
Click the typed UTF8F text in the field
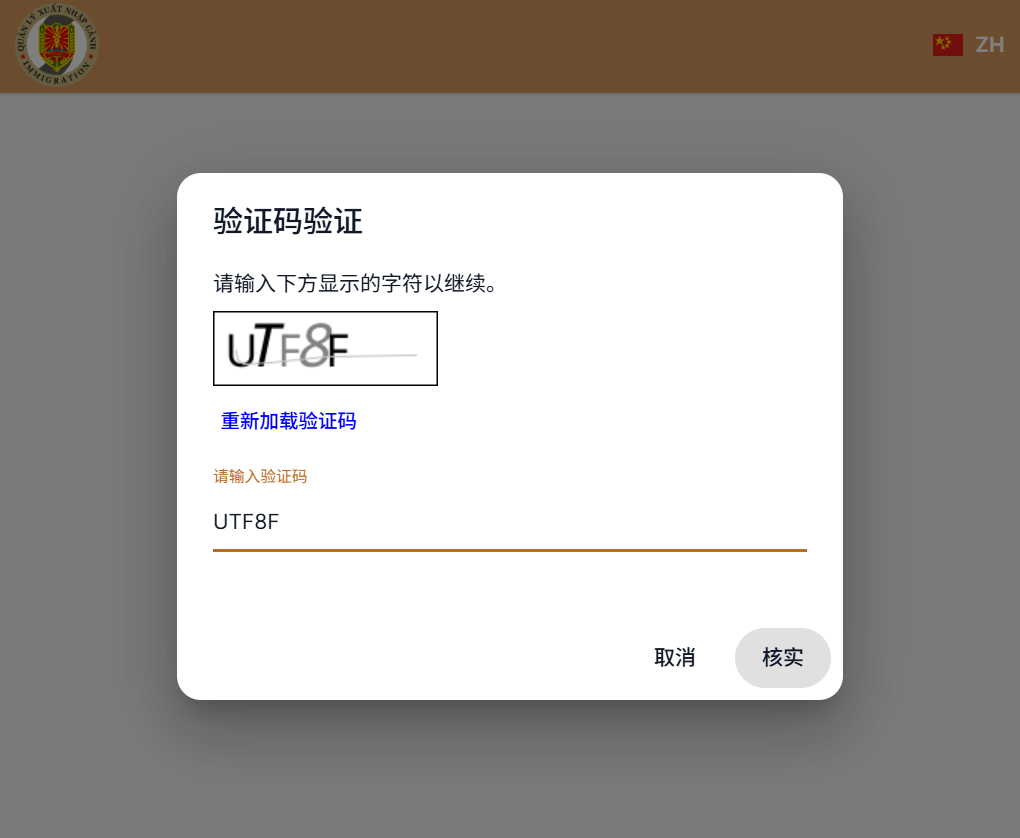pyautogui.click(x=246, y=522)
